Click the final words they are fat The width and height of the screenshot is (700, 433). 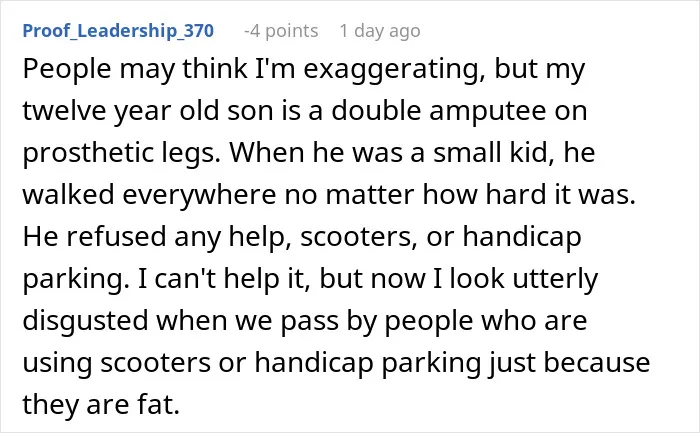point(101,404)
